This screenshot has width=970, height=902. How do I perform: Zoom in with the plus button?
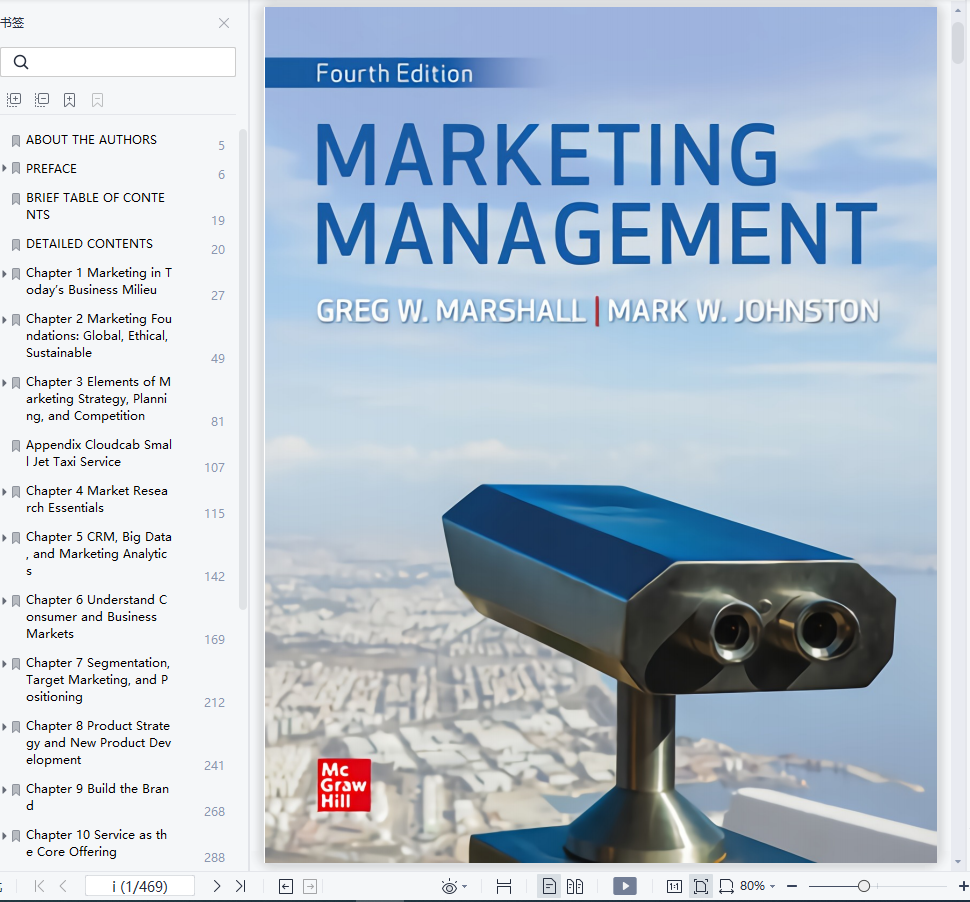tap(963, 887)
